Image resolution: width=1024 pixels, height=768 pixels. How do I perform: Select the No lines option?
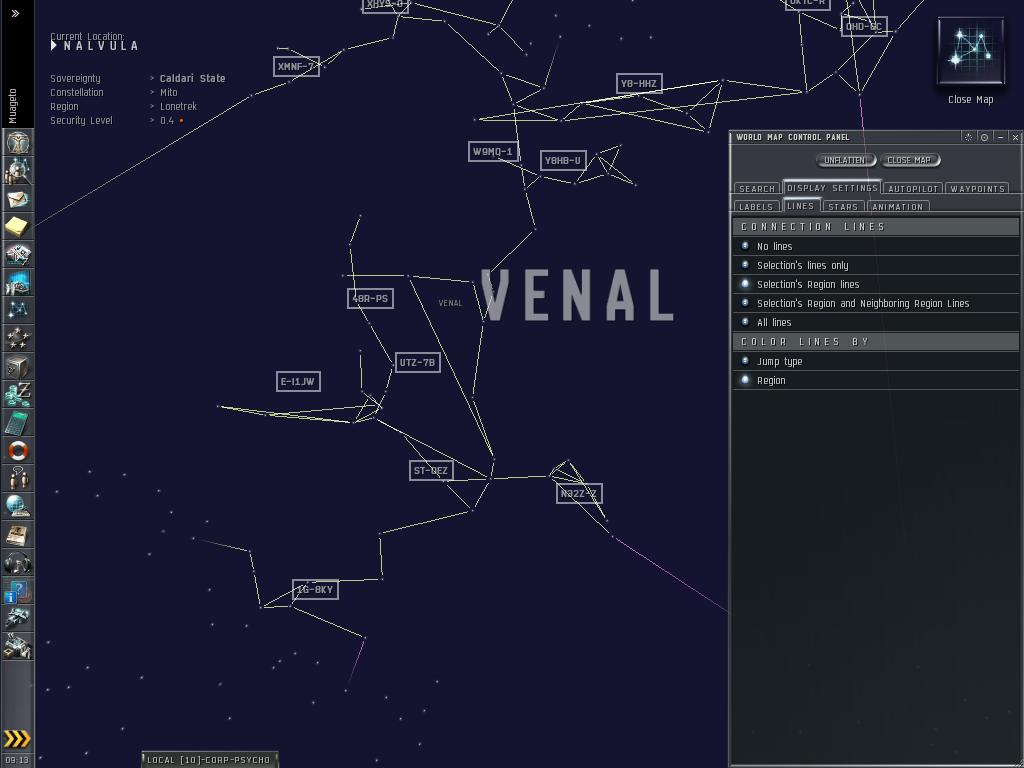[x=876, y=246]
